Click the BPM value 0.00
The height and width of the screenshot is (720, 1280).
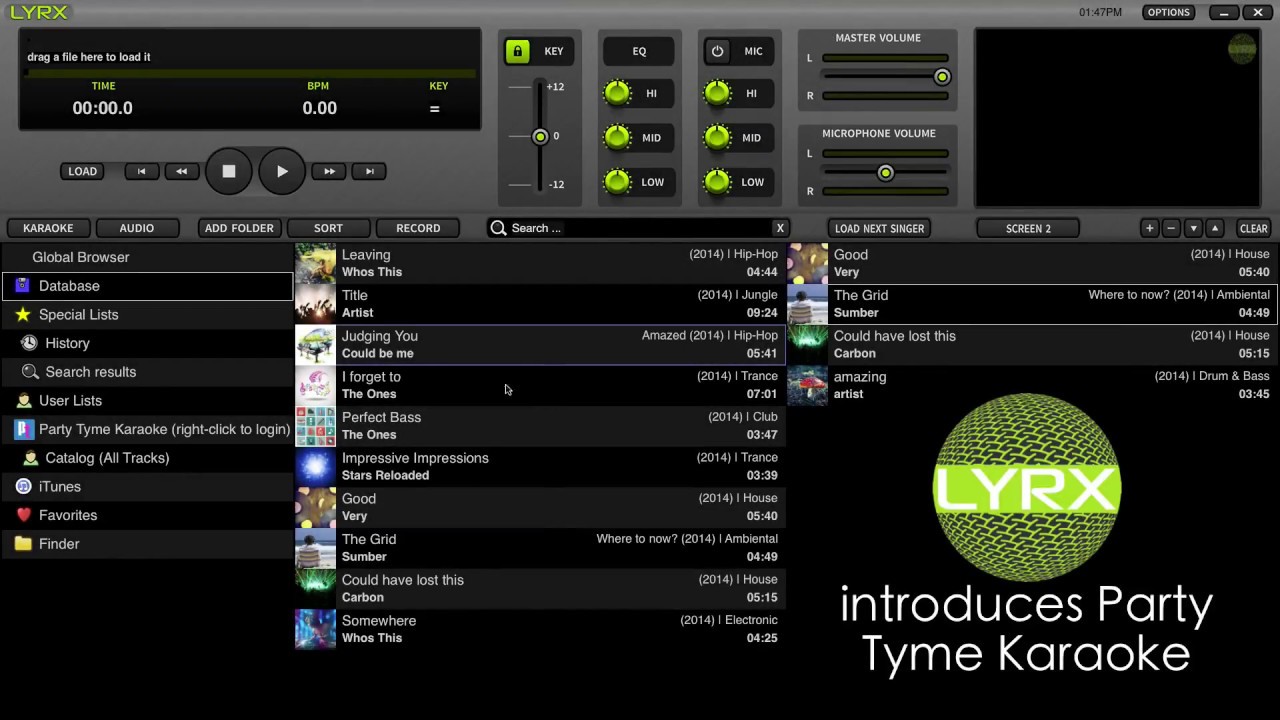click(320, 108)
